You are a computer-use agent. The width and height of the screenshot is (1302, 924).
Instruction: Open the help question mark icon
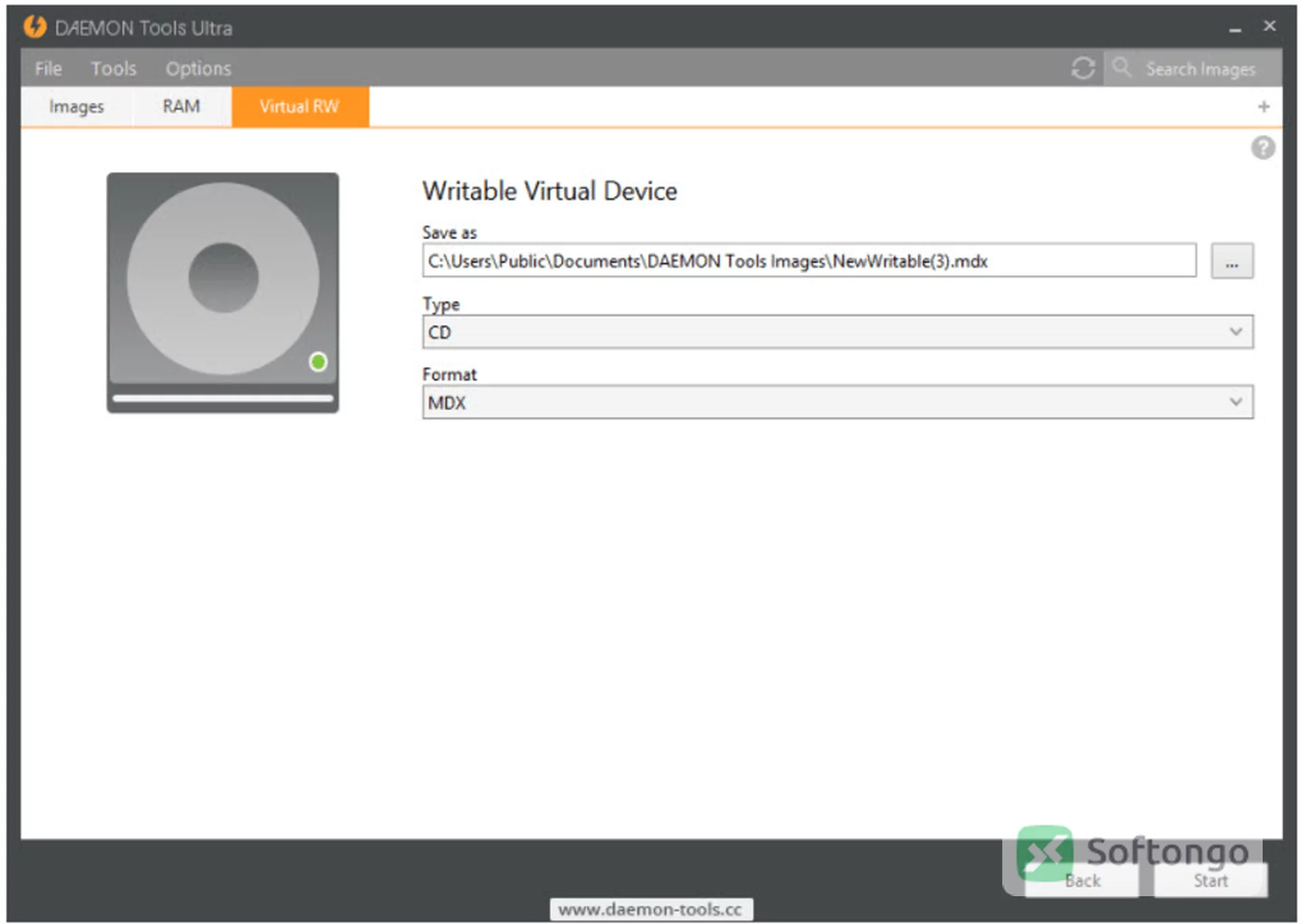1263,148
